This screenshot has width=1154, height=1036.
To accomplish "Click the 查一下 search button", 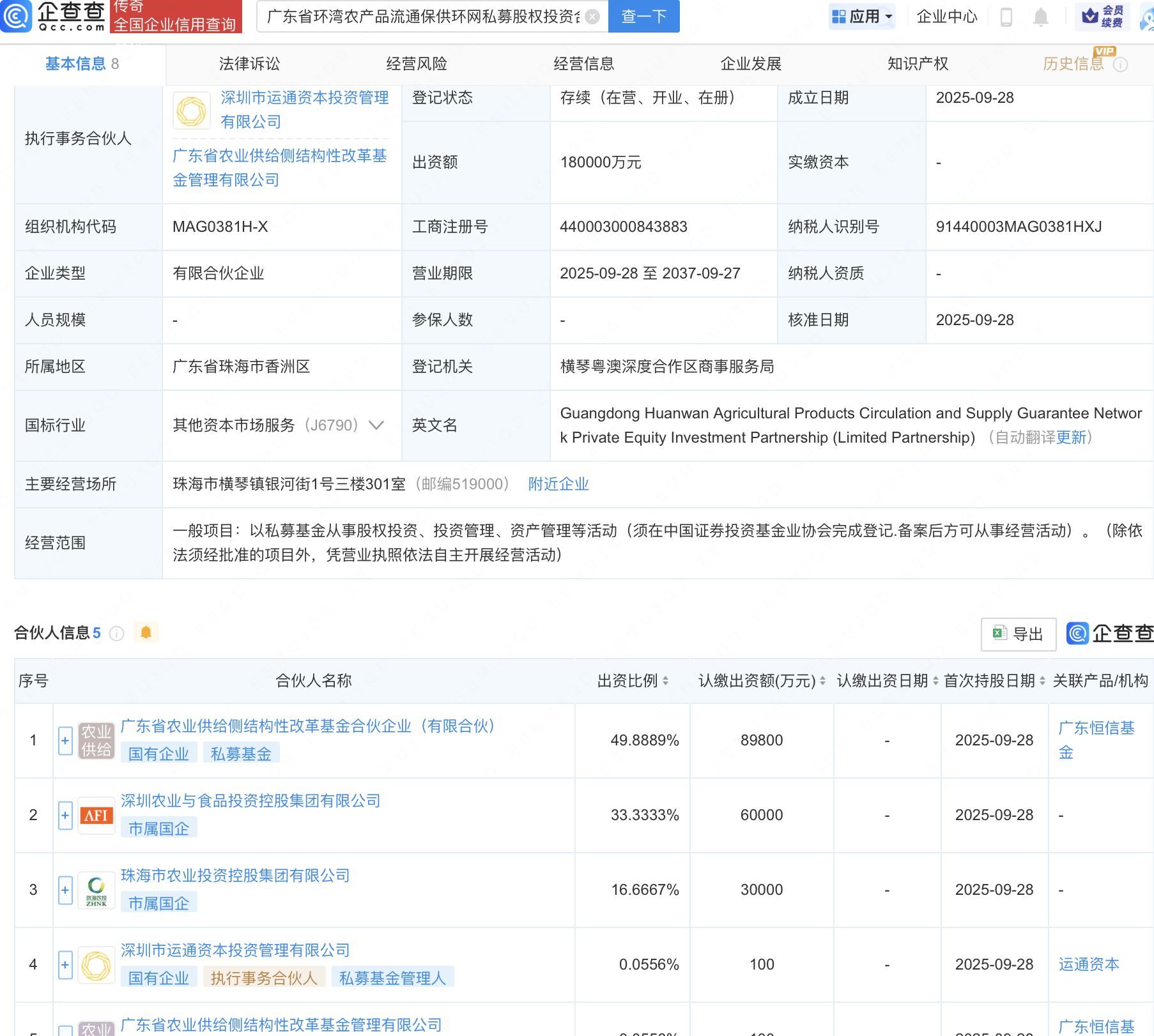I will [x=643, y=17].
